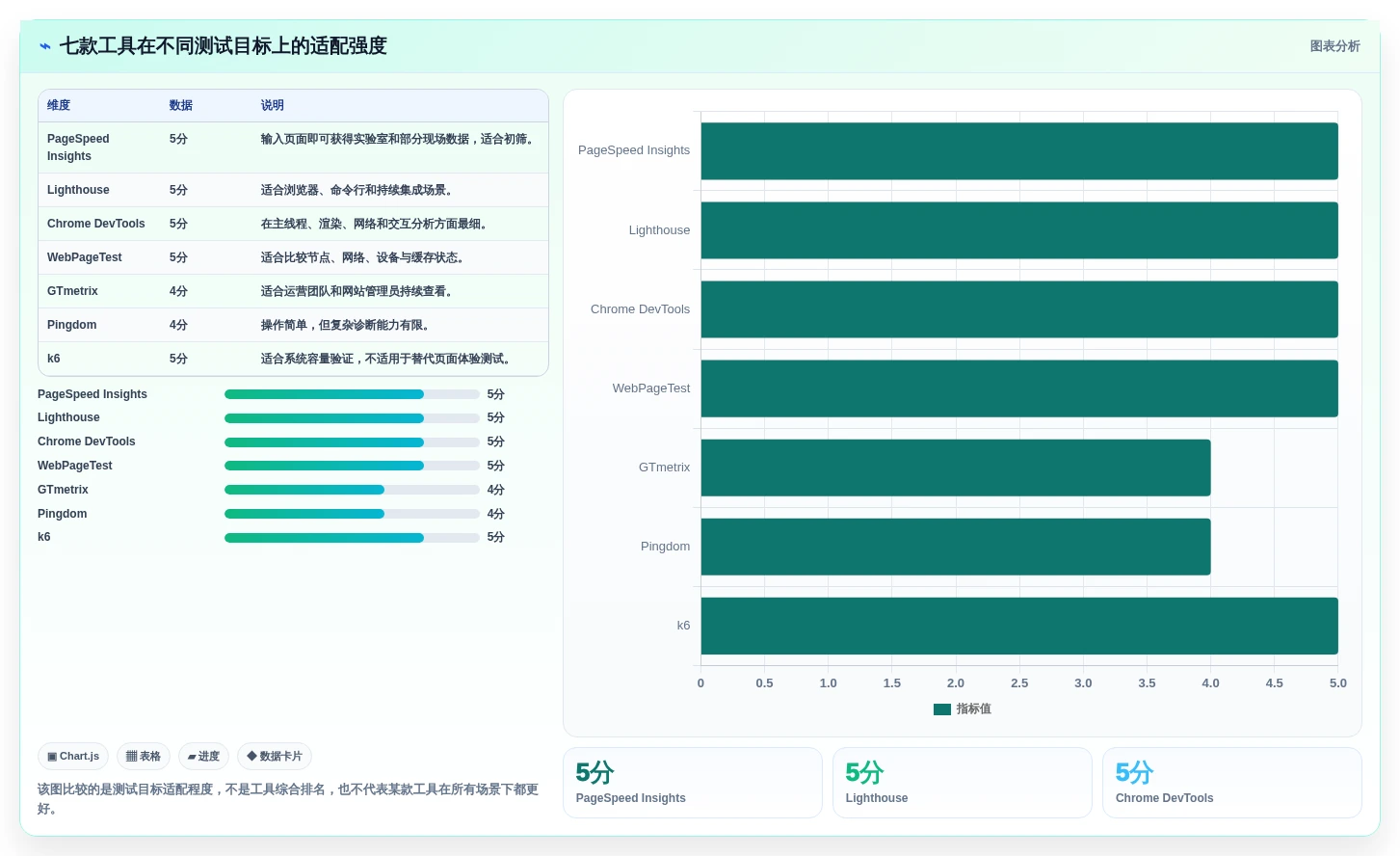This screenshot has height=856, width=1400.
Task: Click the Lighthouse chart bar
Action: 1019,230
